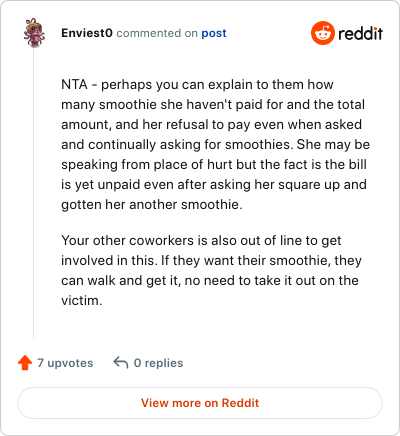Click the reddit wordmark text
This screenshot has width=400, height=436.
click(x=360, y=33)
